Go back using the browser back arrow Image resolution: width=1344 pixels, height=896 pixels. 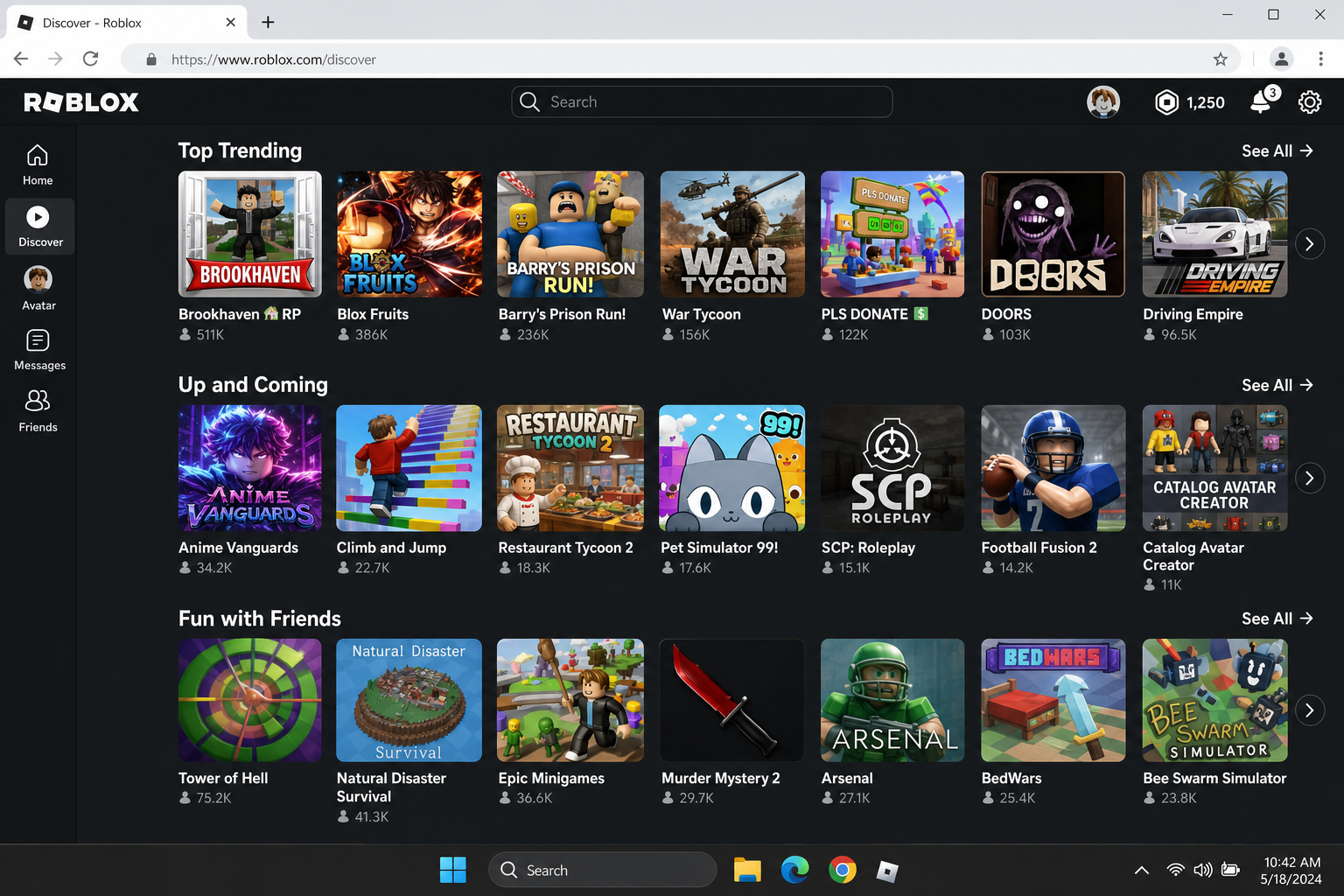pos(21,59)
